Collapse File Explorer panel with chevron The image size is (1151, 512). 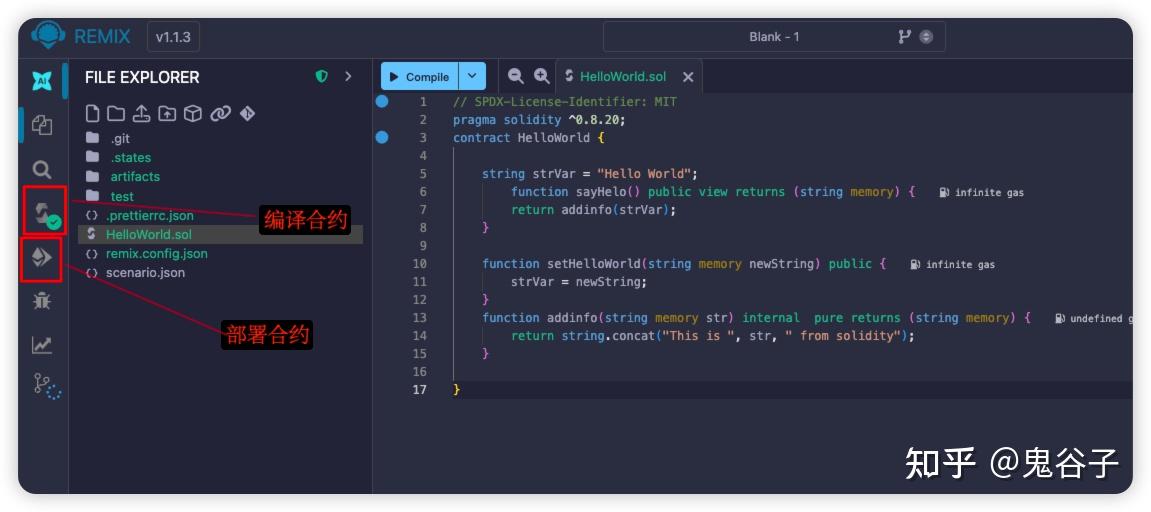point(348,76)
